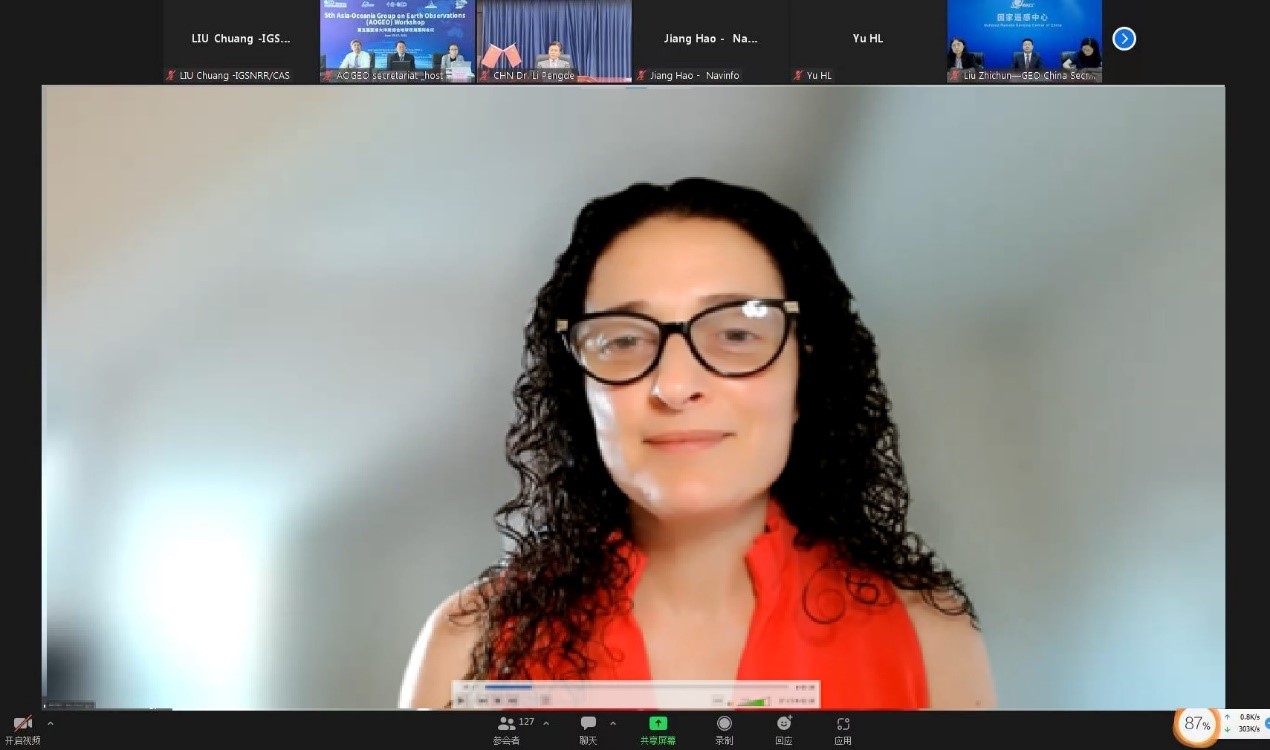Expand options arrow next to participants
This screenshot has width=1270, height=750.
545,723
